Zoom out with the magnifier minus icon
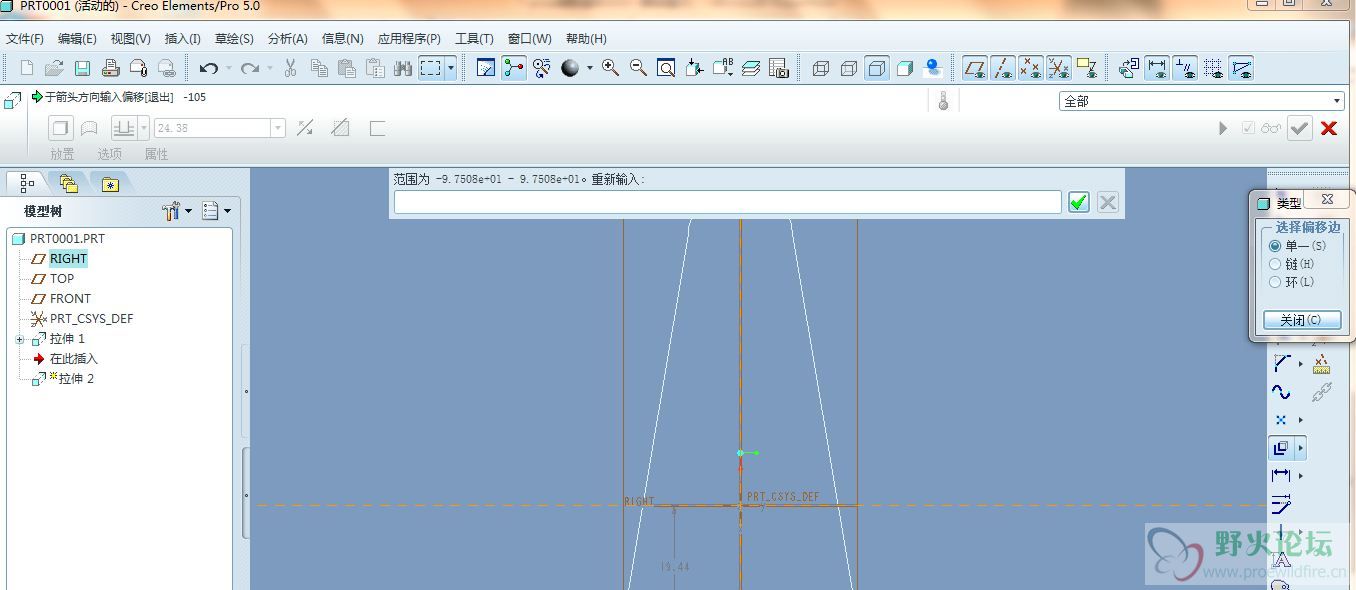This screenshot has width=1356, height=590. pos(638,68)
